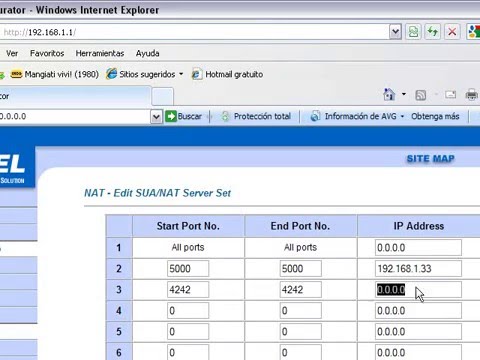This screenshot has height=360, width=480.
Task: Click the empty new tab button
Action: point(162,96)
